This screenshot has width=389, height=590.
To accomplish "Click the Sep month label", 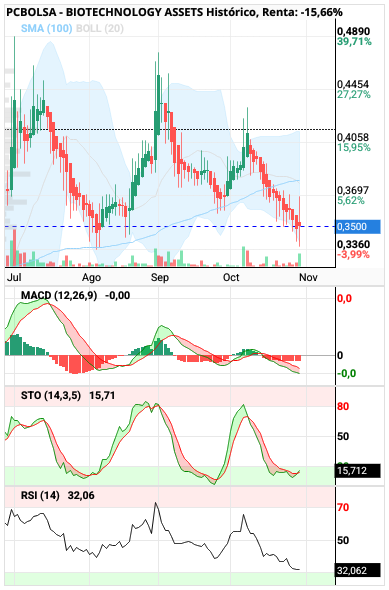I will pyautogui.click(x=160, y=278).
